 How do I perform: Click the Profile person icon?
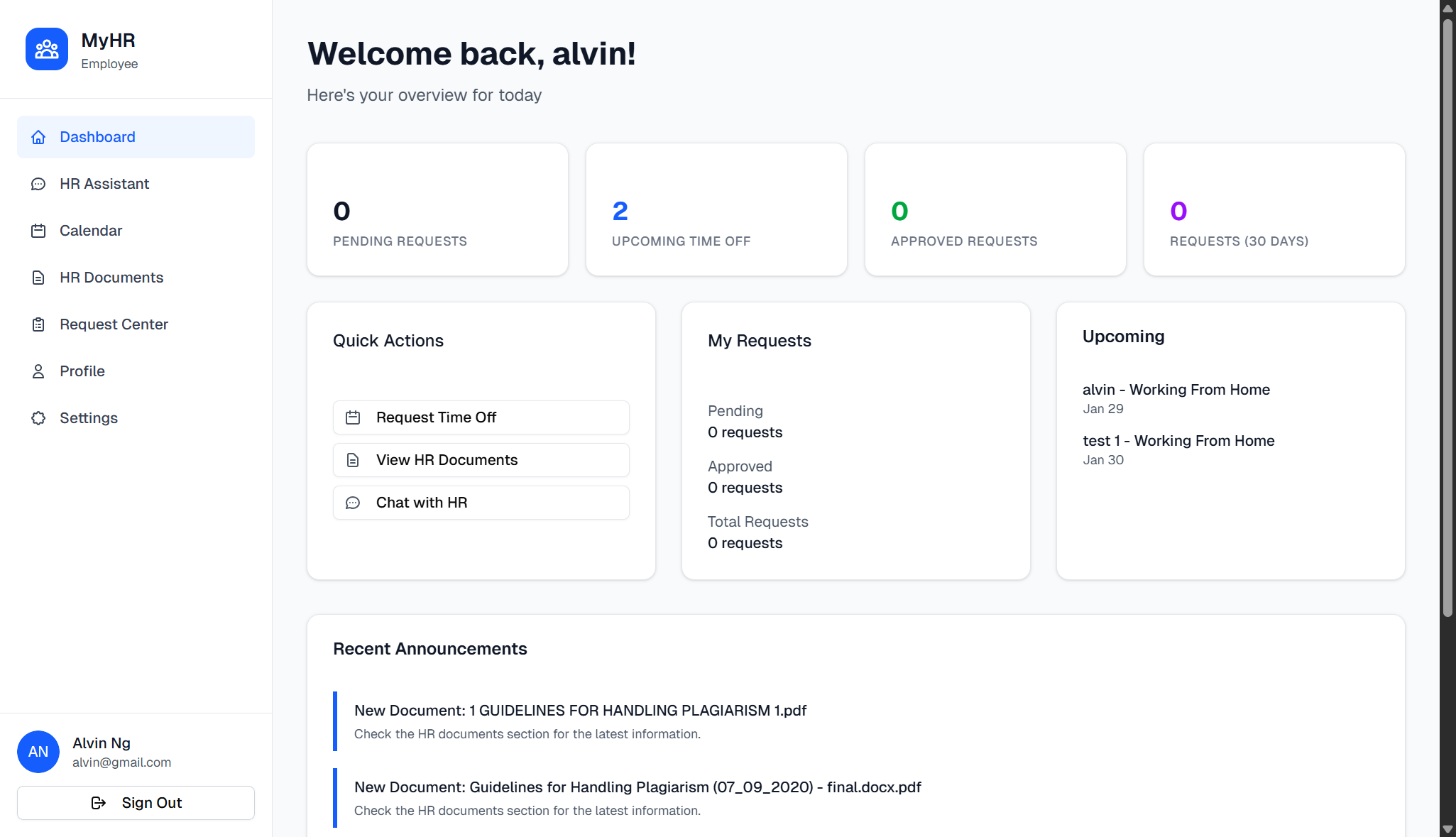[x=38, y=371]
